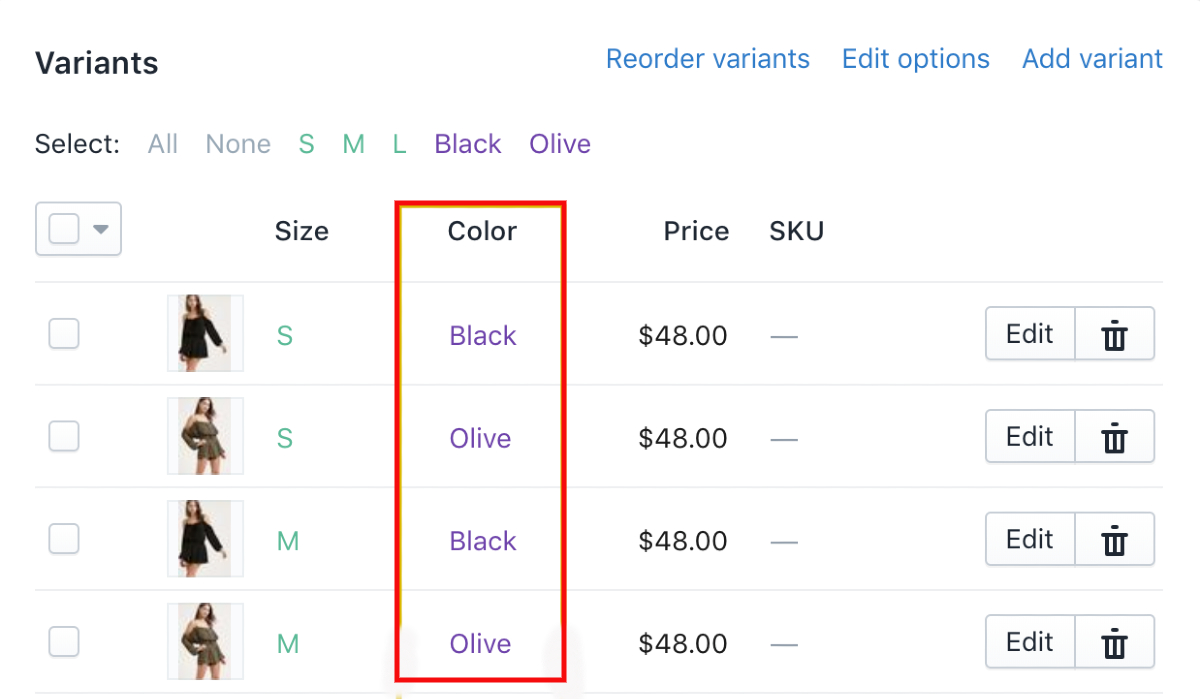Click trash icon for M Olive variant
1200x699 pixels.
point(1114,643)
